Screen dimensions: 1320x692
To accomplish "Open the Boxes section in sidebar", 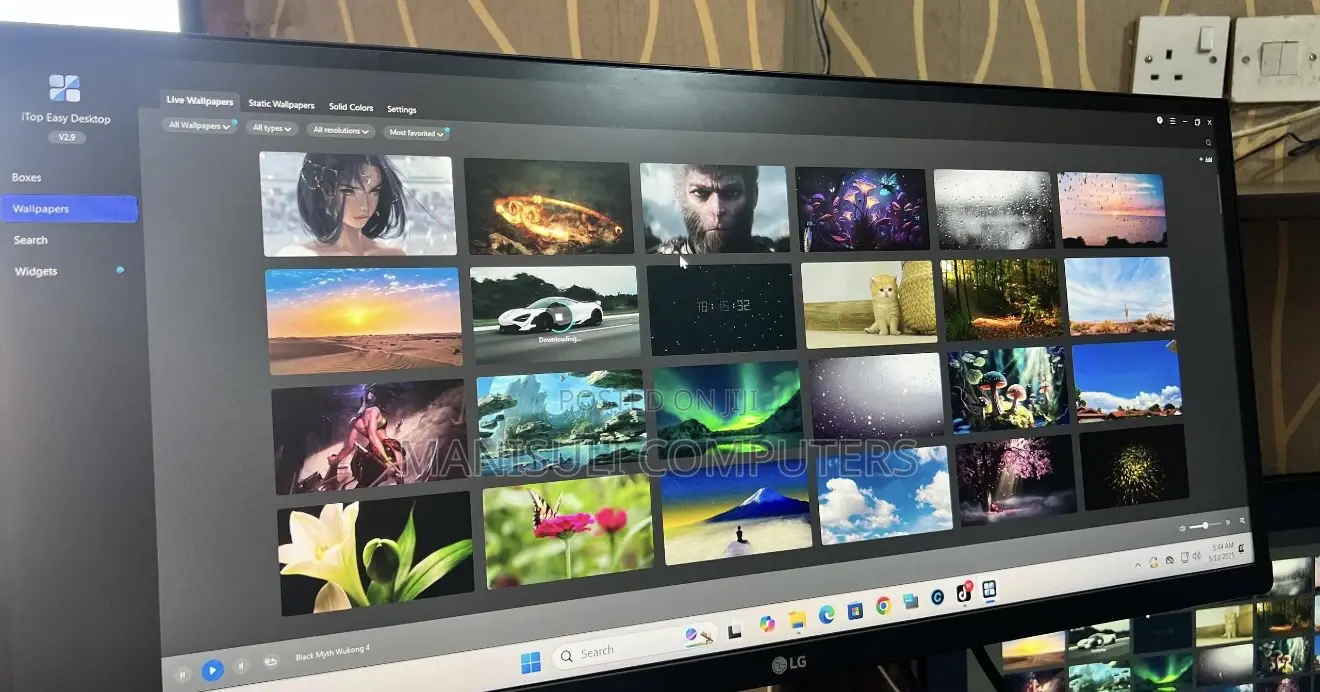I will pos(27,177).
